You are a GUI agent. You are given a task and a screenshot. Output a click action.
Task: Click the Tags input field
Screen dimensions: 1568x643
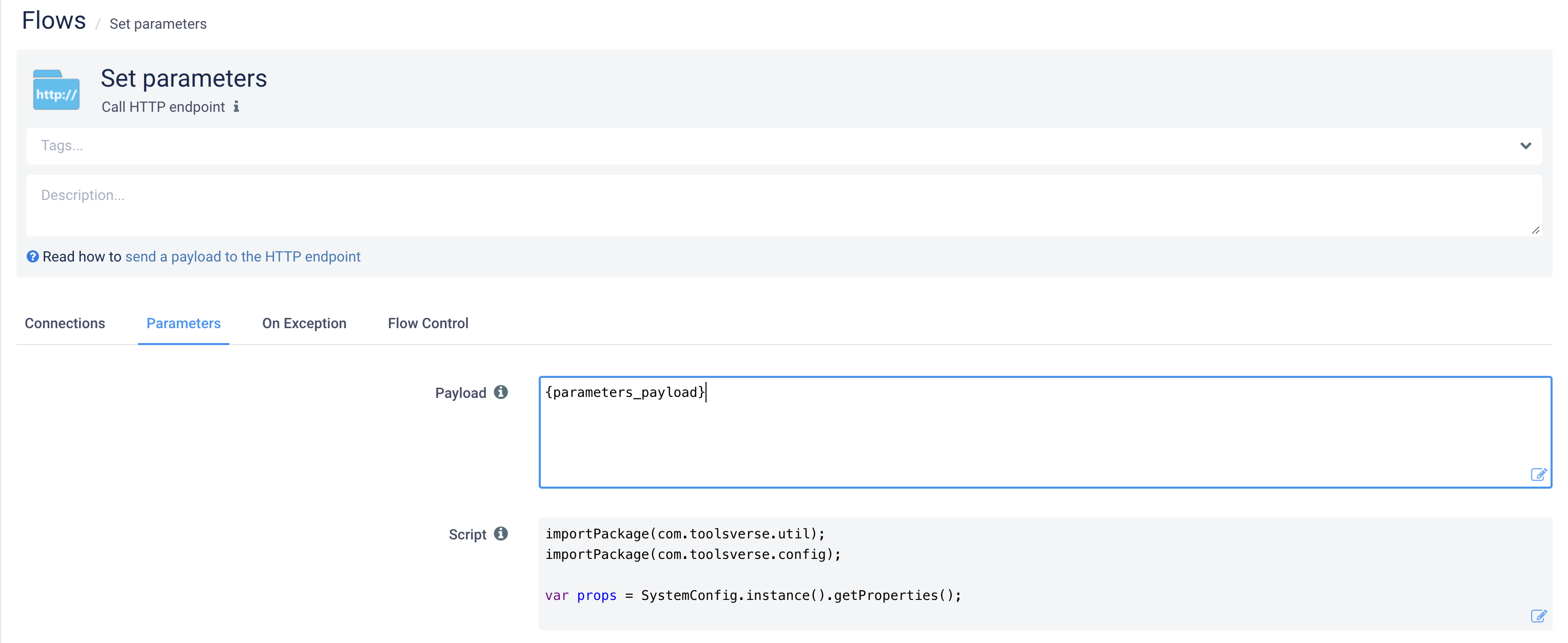(x=731, y=146)
